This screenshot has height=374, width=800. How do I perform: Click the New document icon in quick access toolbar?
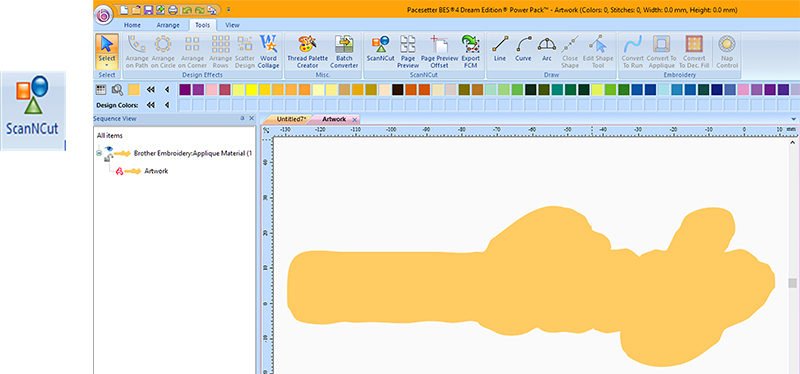124,10
